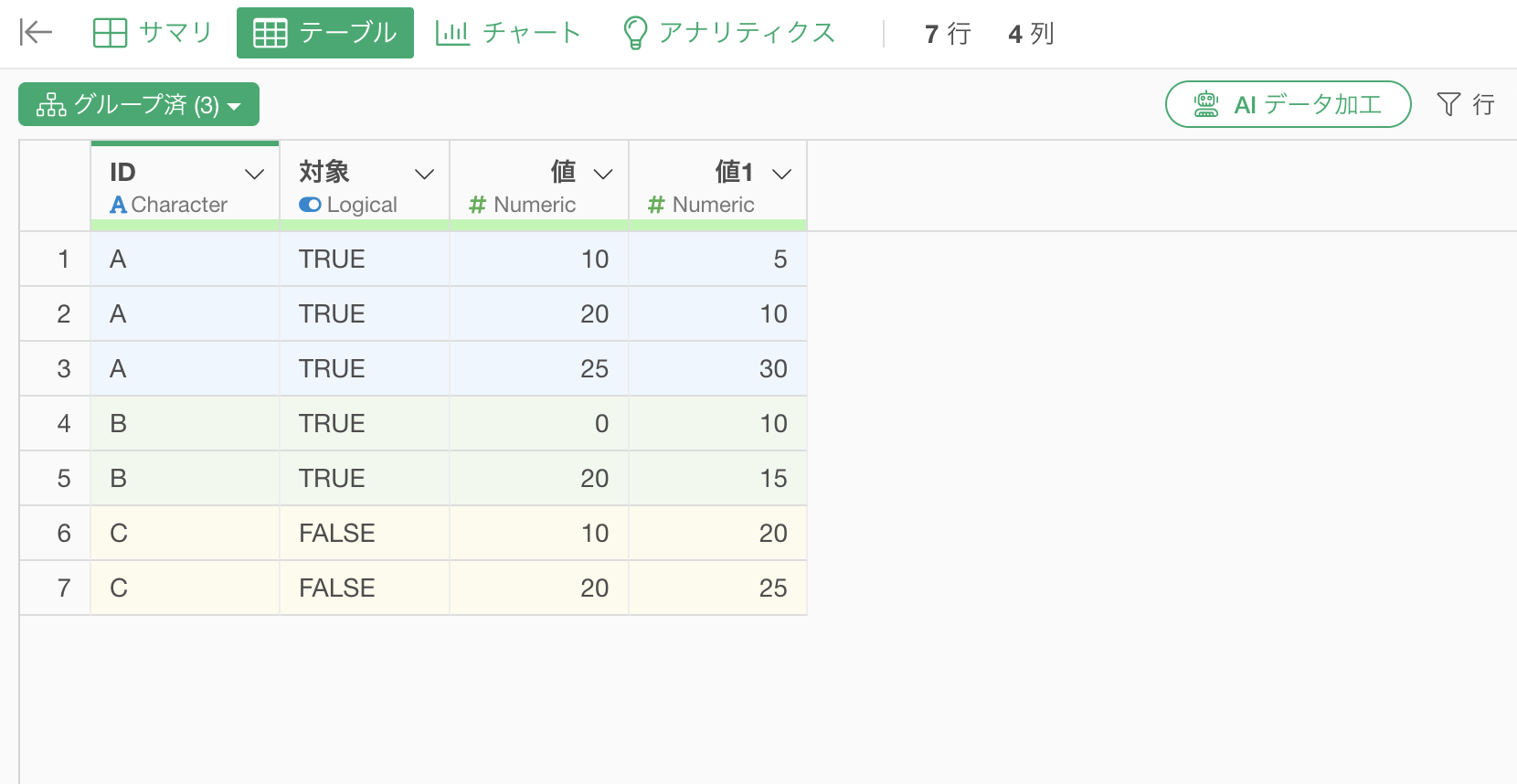Open the ID column menu chevron

[255, 174]
